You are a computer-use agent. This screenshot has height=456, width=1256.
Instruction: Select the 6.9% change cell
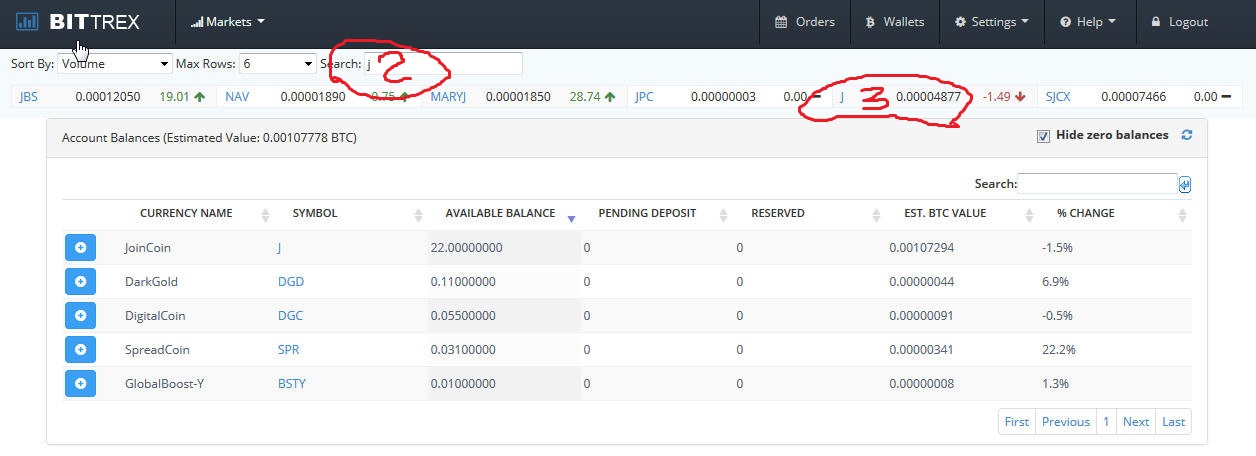point(1055,282)
